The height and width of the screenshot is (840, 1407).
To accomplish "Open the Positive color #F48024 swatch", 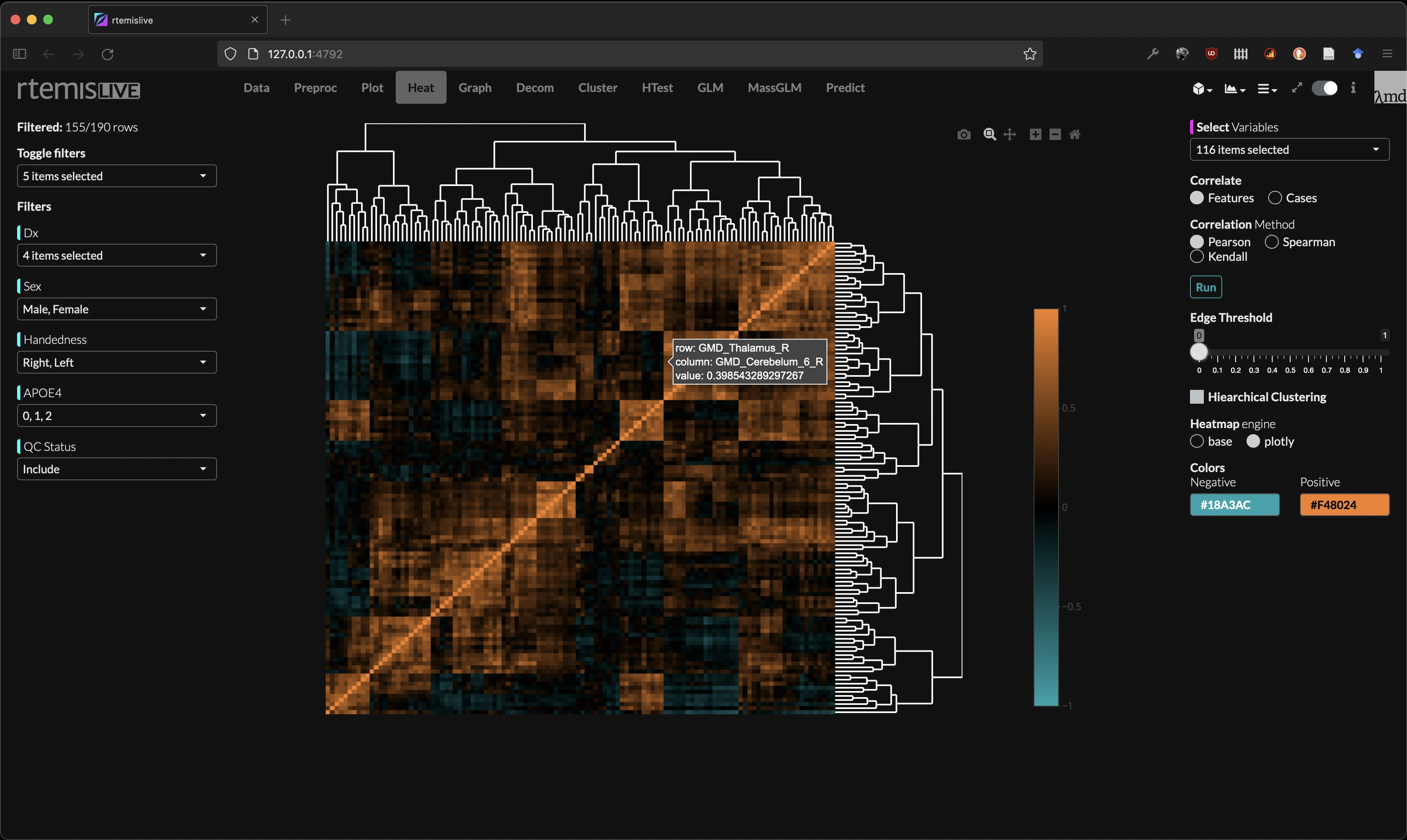I will click(1344, 505).
